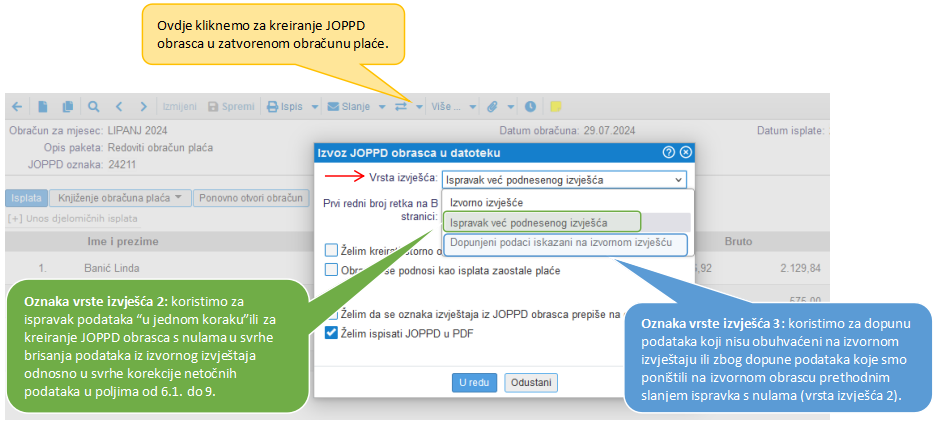This screenshot has height=426, width=935.
Task: Select Izvorno izvješće option
Action: point(486,203)
